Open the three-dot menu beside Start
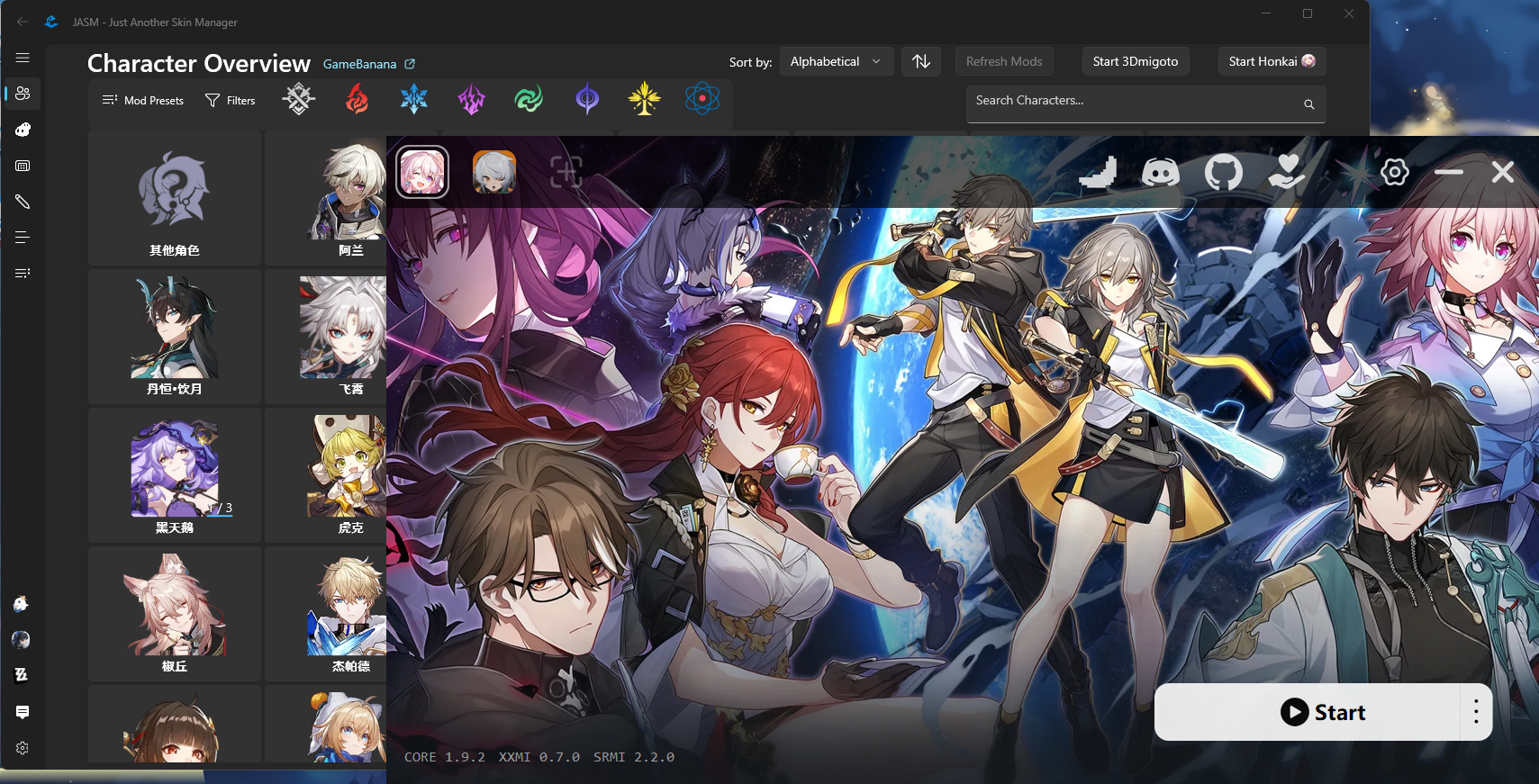1539x784 pixels. pos(1476,712)
